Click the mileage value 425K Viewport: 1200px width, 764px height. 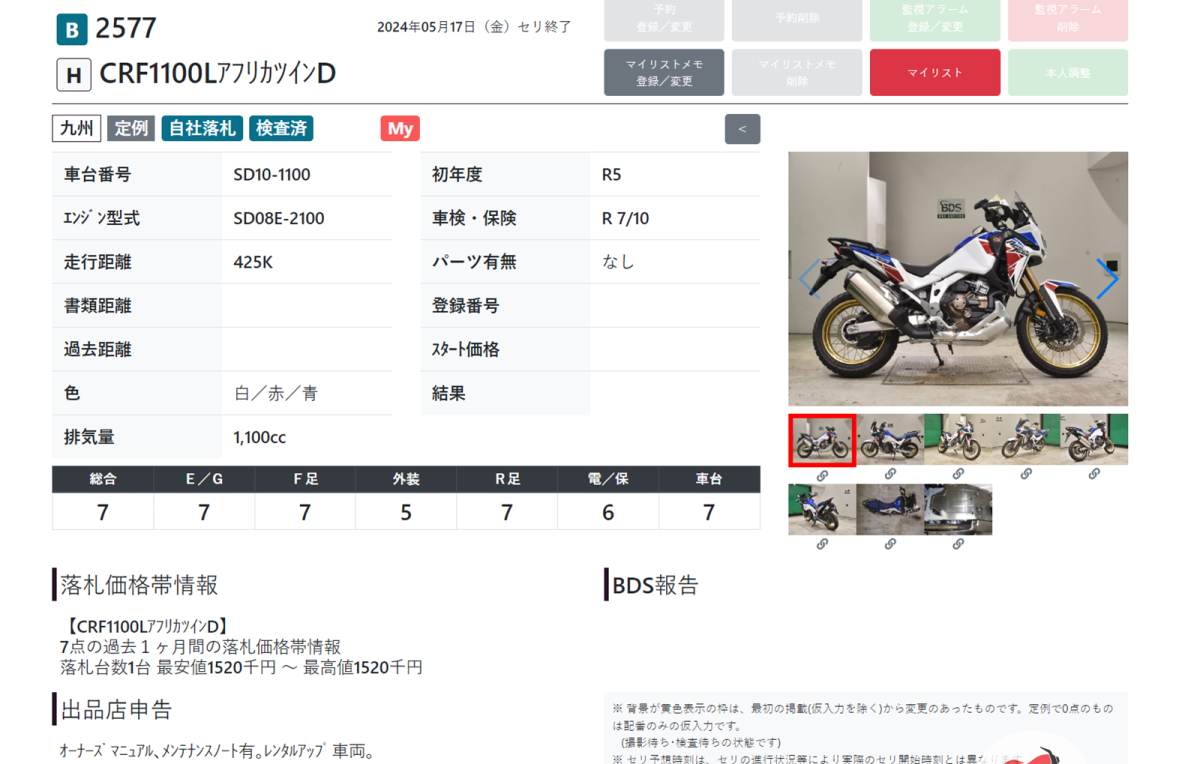click(253, 263)
